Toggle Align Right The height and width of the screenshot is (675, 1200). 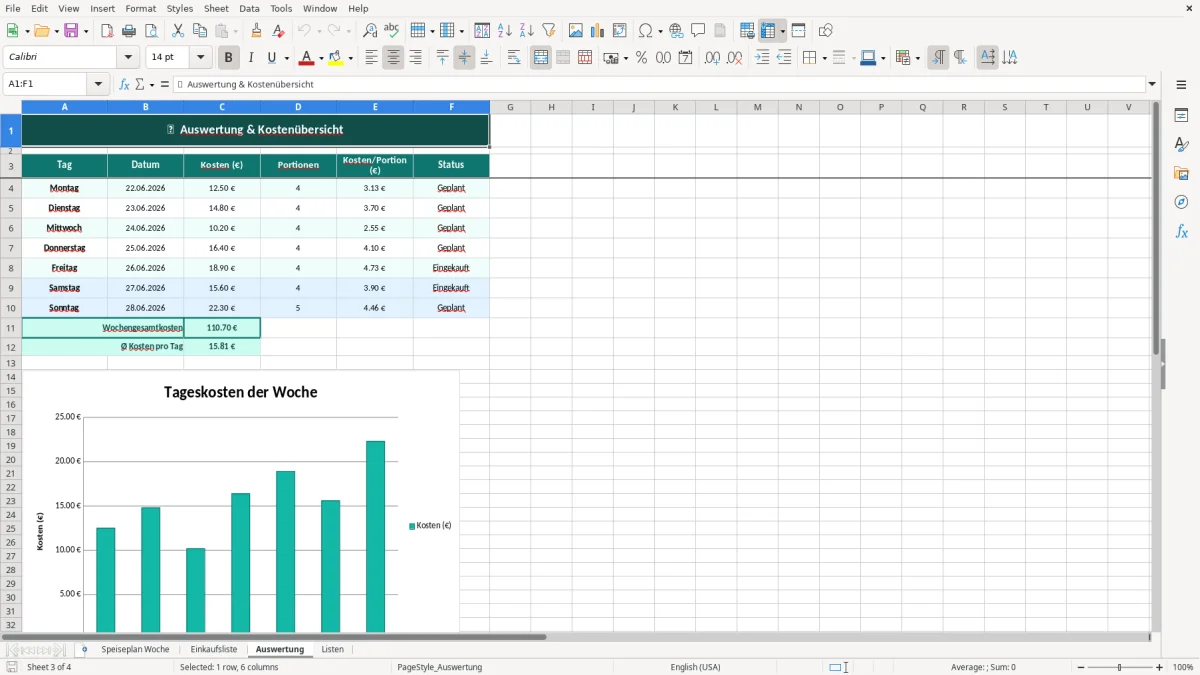click(x=415, y=58)
